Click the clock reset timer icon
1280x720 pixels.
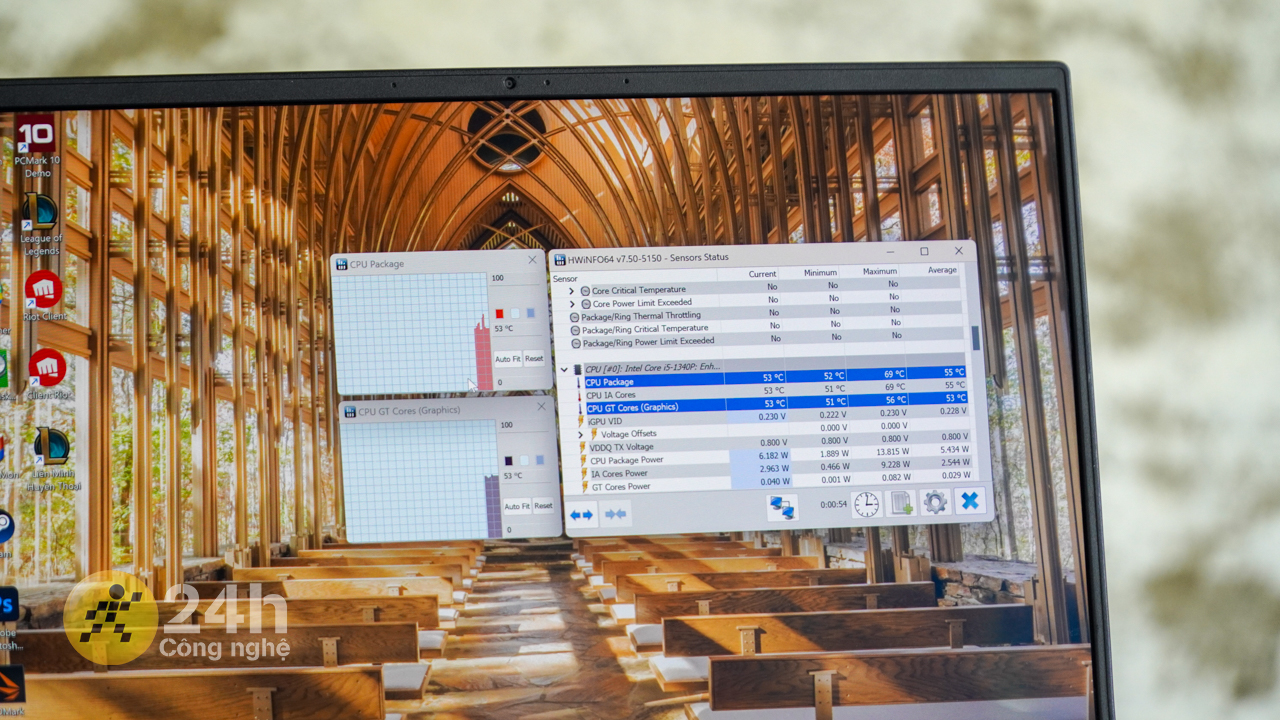click(866, 505)
